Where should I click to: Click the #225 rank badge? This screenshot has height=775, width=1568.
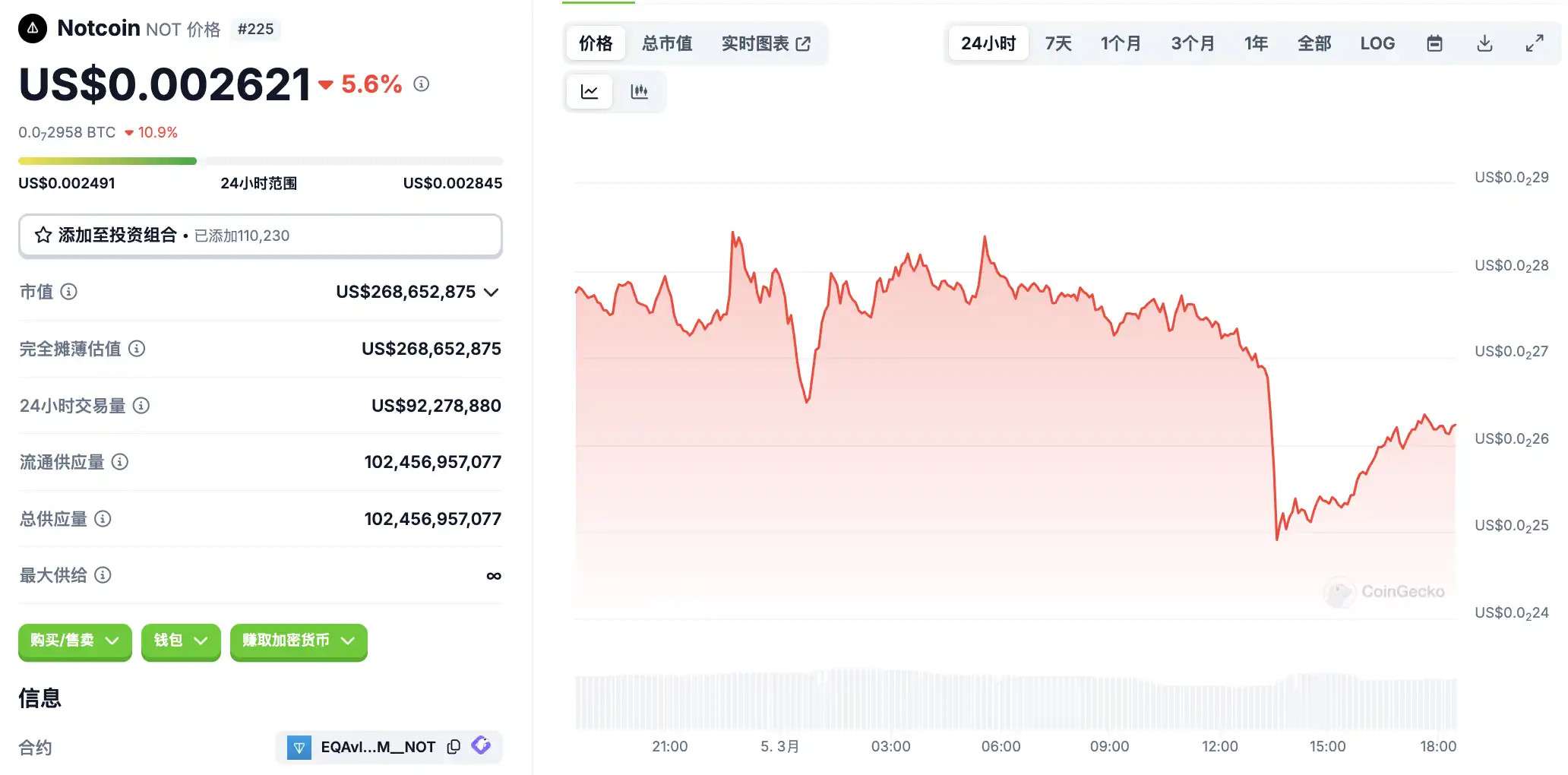point(255,29)
